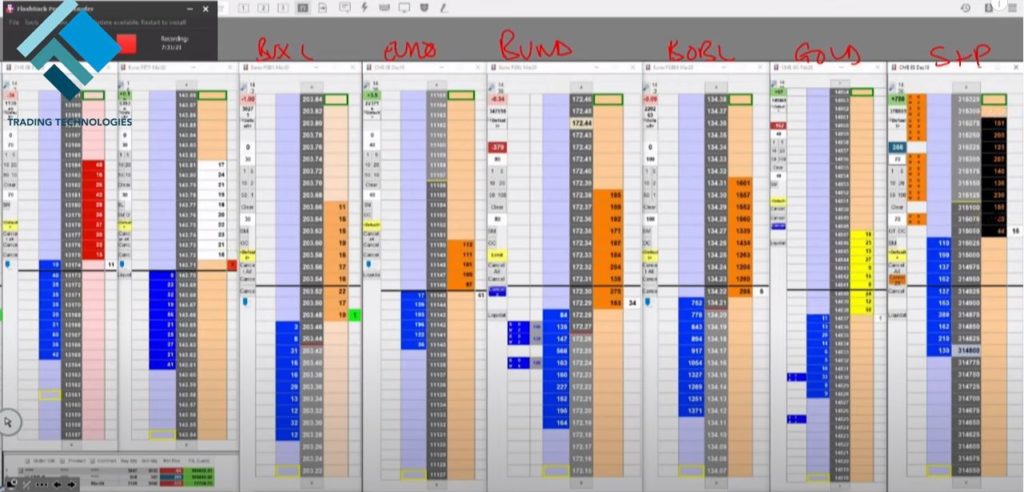Click the shield icon in toolbar
The image size is (1024, 492).
(425, 8)
